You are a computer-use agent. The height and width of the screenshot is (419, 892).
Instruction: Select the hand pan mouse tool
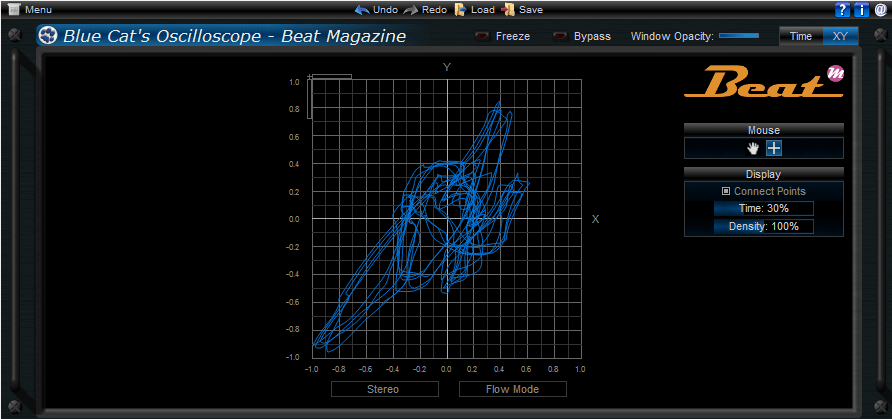(x=754, y=148)
